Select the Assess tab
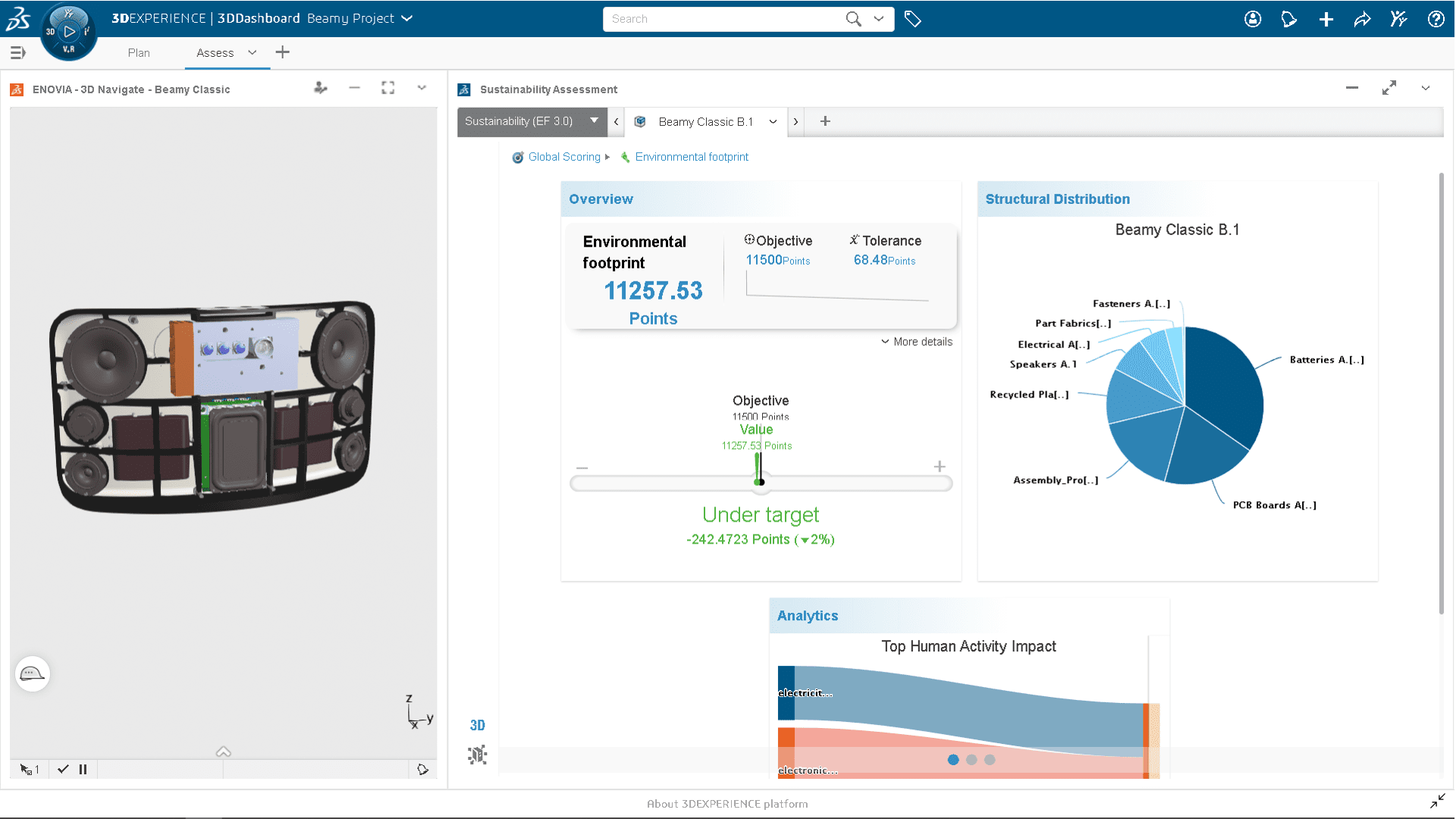This screenshot has height=819, width=1456. point(212,52)
